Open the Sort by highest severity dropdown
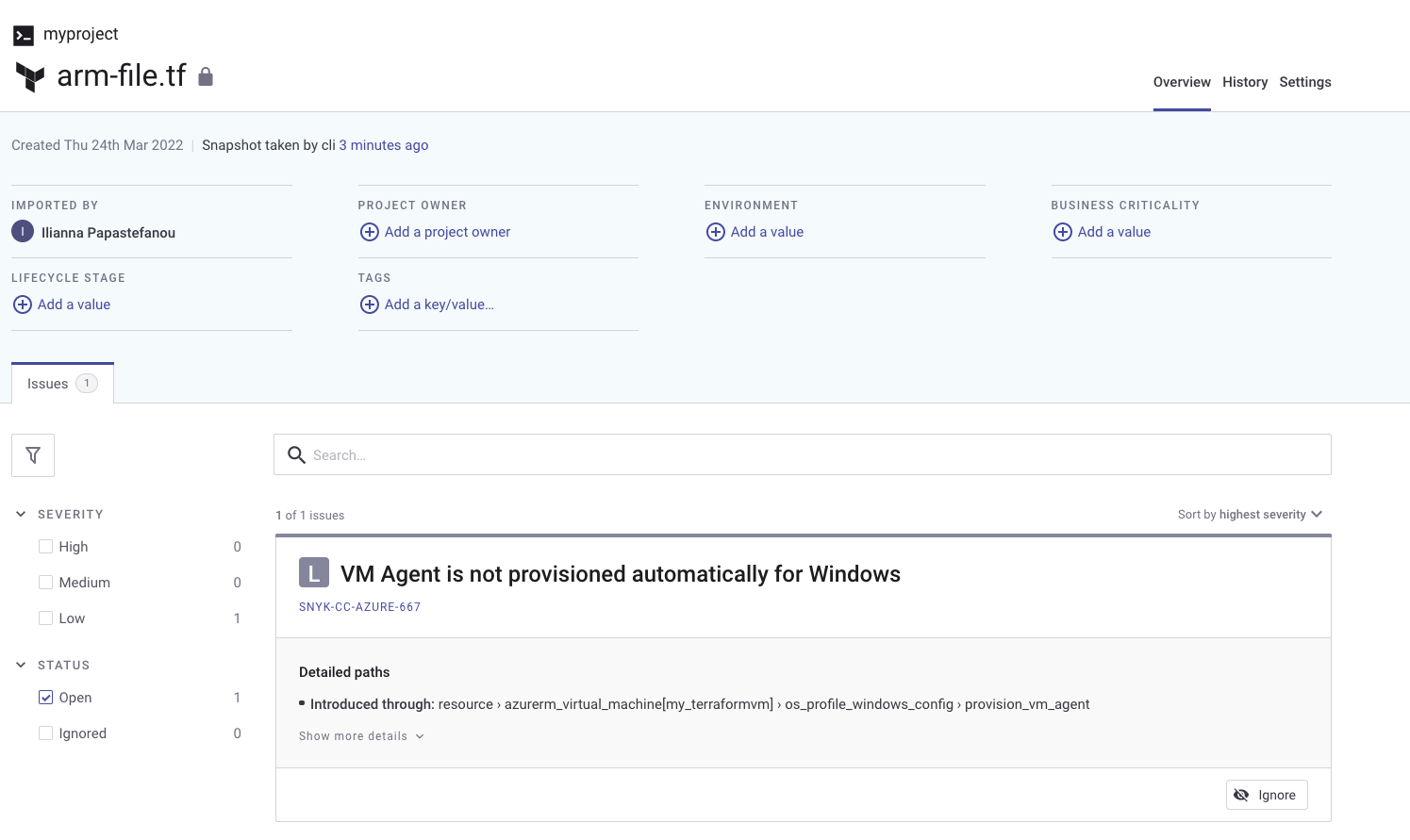 click(1251, 515)
